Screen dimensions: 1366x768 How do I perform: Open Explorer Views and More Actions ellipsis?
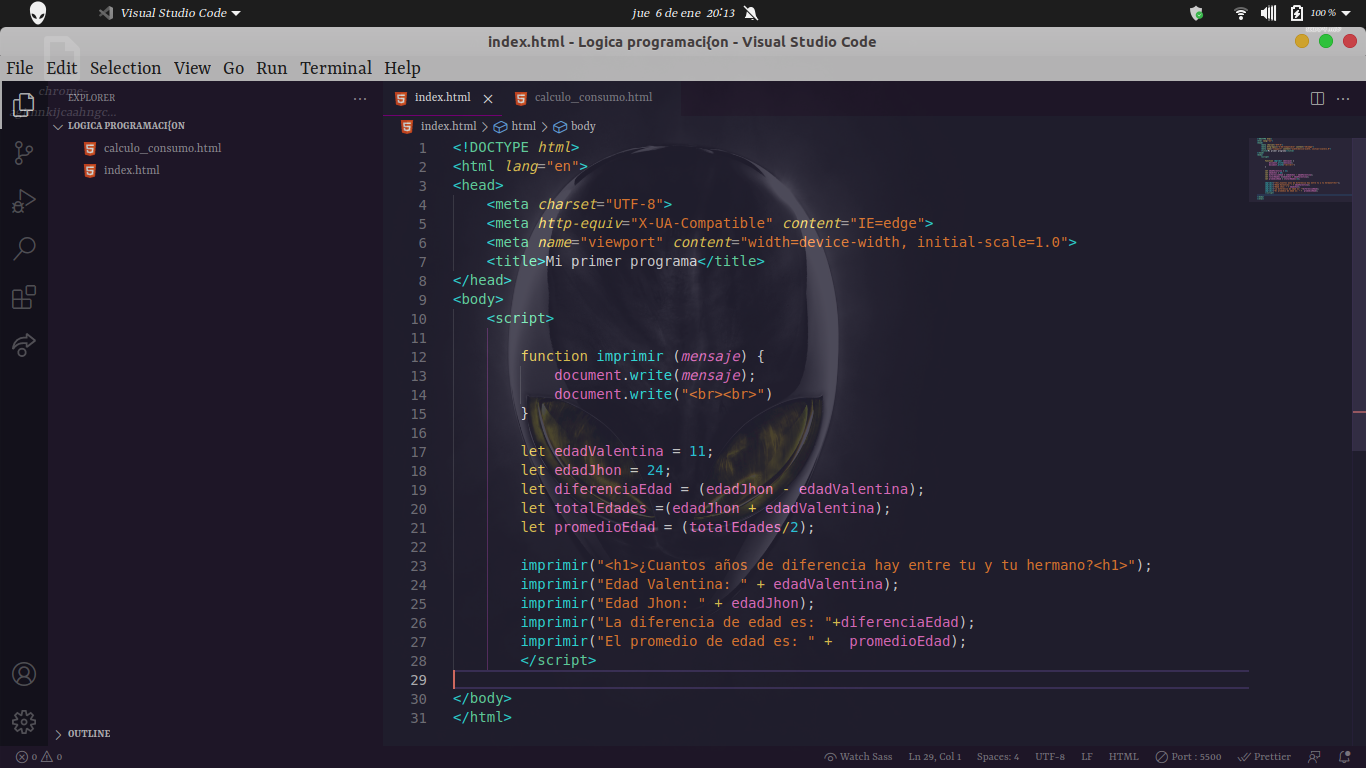pos(360,98)
